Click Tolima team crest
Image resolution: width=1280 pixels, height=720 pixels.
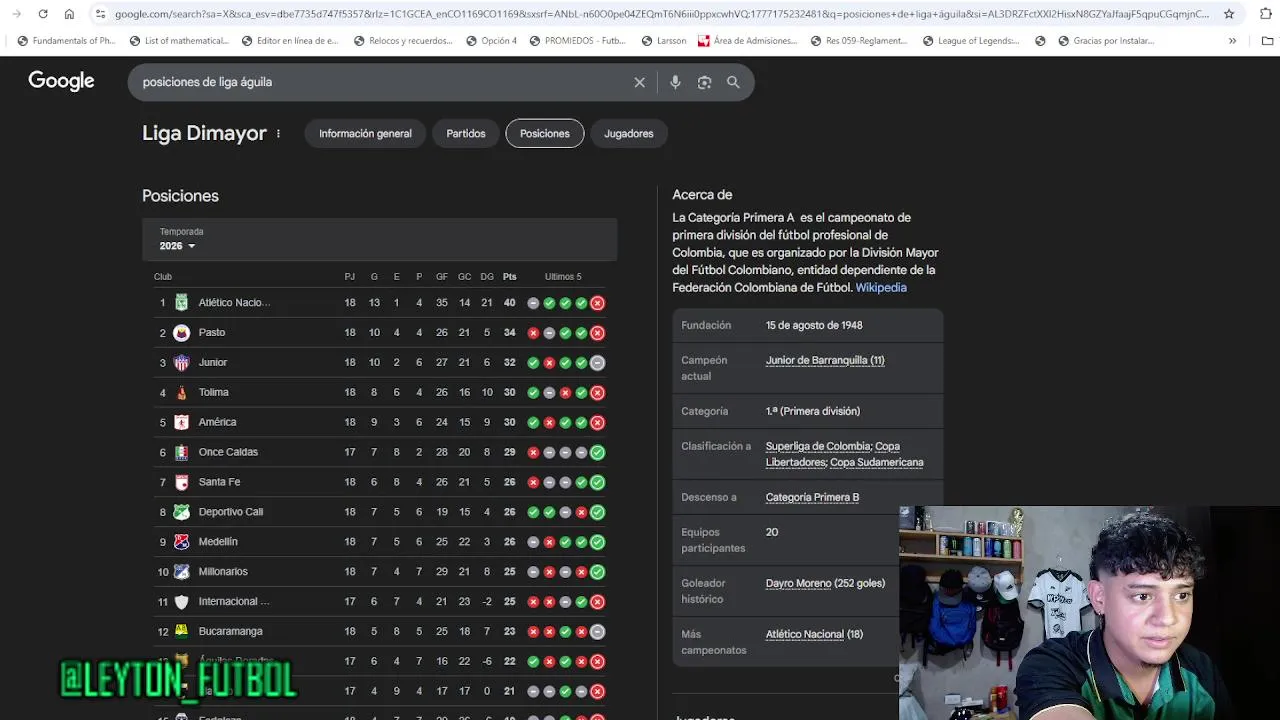pos(181,393)
